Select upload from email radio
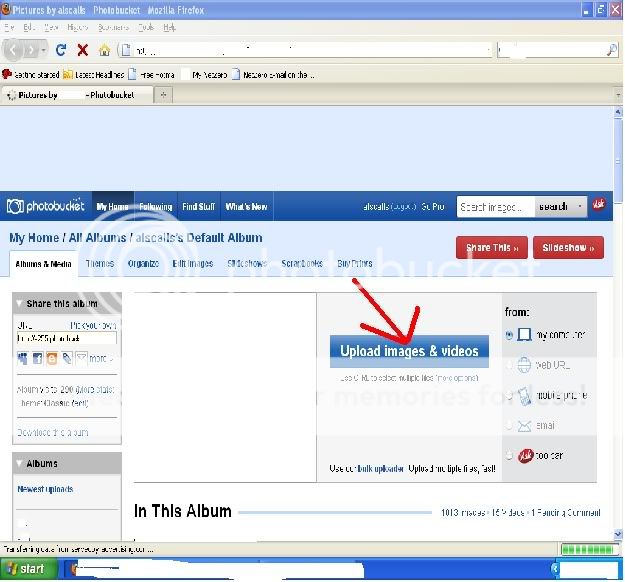This screenshot has height=582, width=625. click(509, 425)
